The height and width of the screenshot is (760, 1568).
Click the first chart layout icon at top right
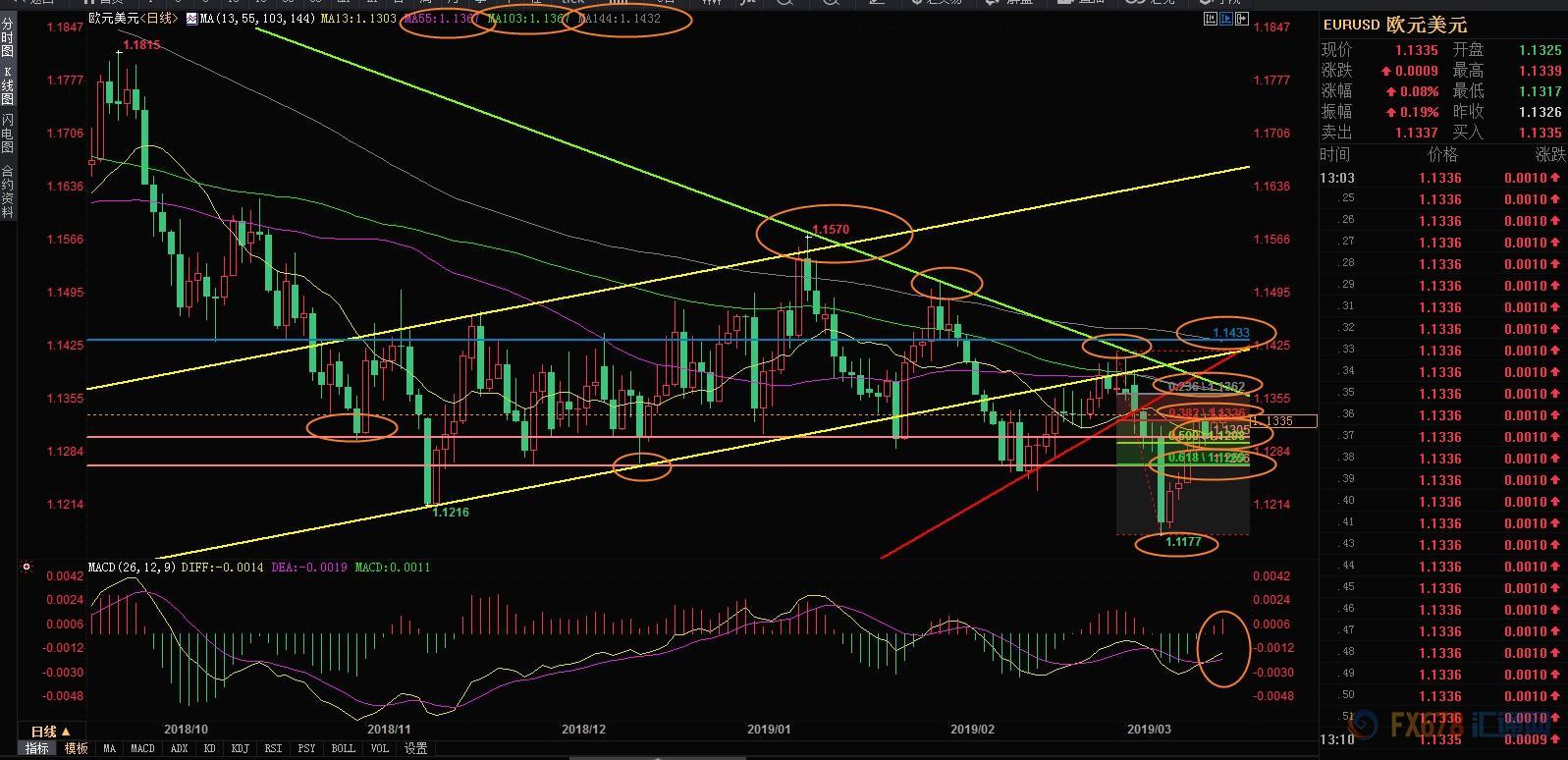(x=1210, y=19)
